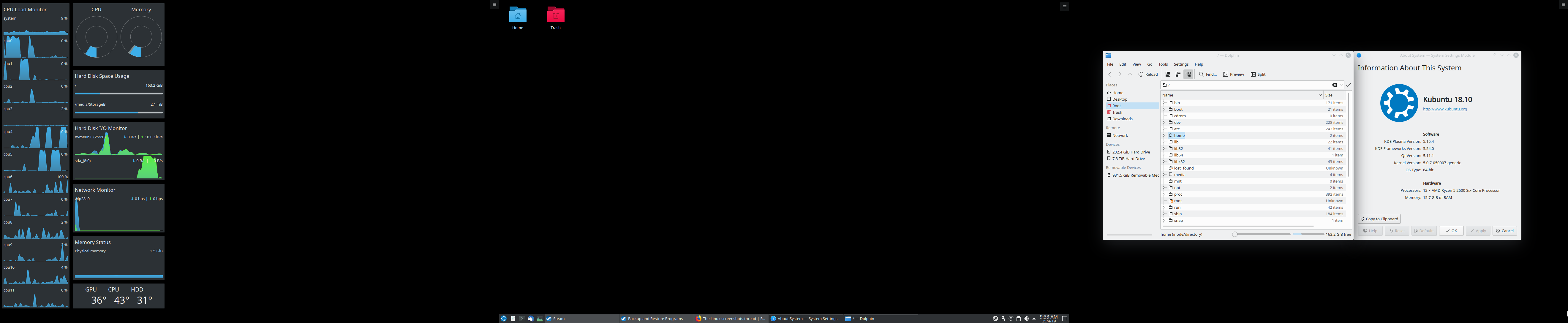Open the Edit menu in Dolphin

pyautogui.click(x=1123, y=64)
